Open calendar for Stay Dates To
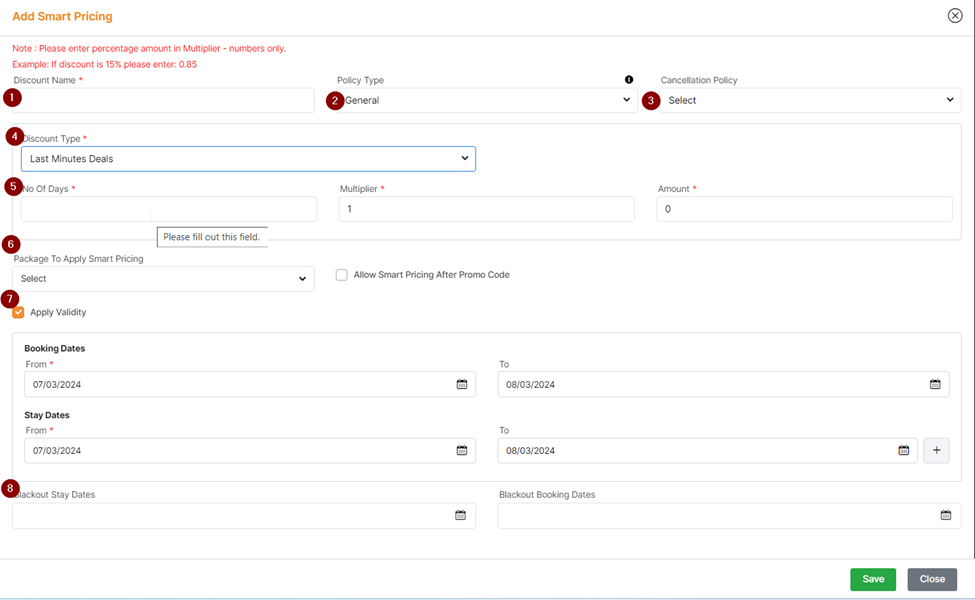Viewport: 975px width, 600px height. point(903,450)
